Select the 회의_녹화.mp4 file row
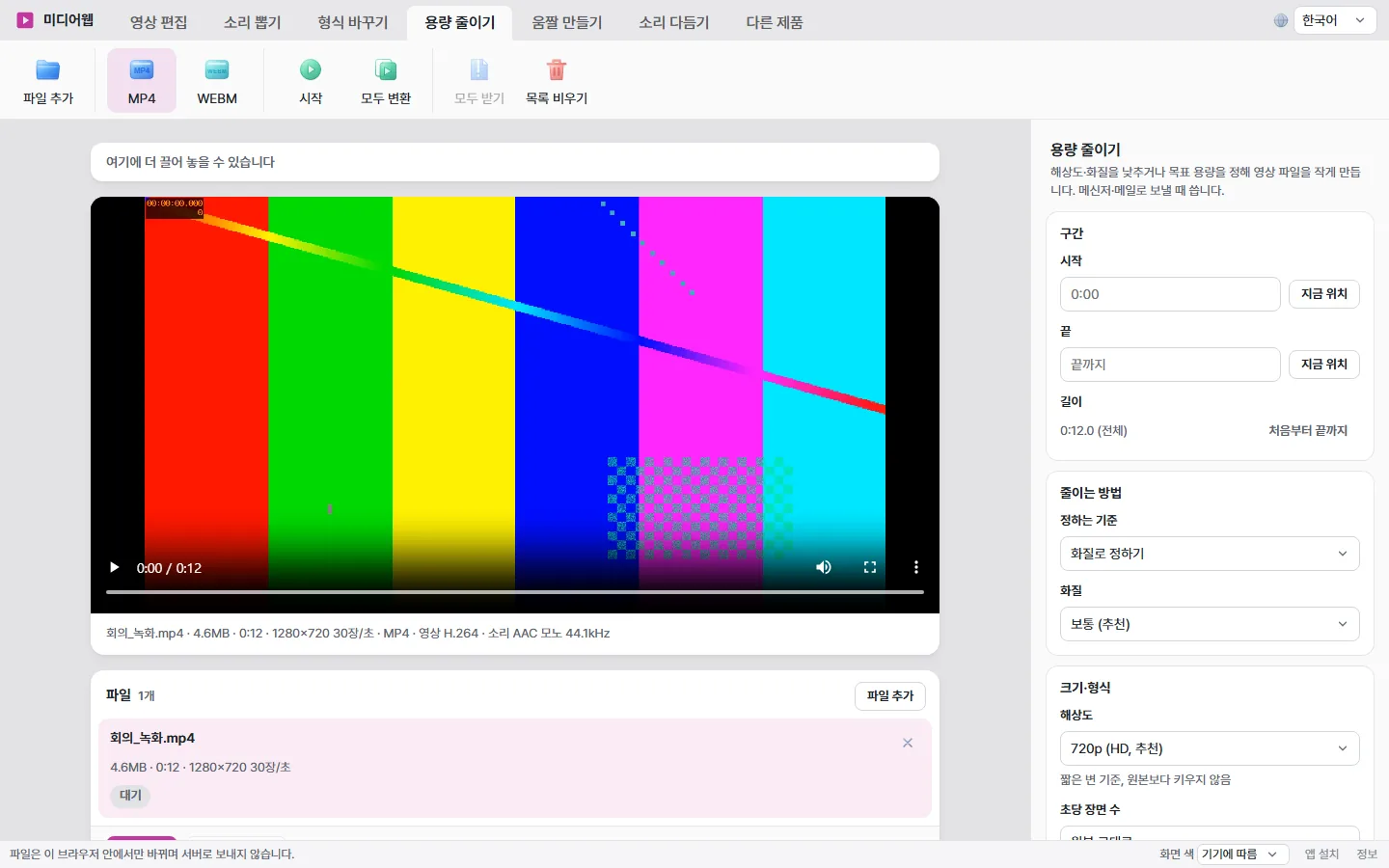The width and height of the screenshot is (1389, 868). click(x=515, y=768)
